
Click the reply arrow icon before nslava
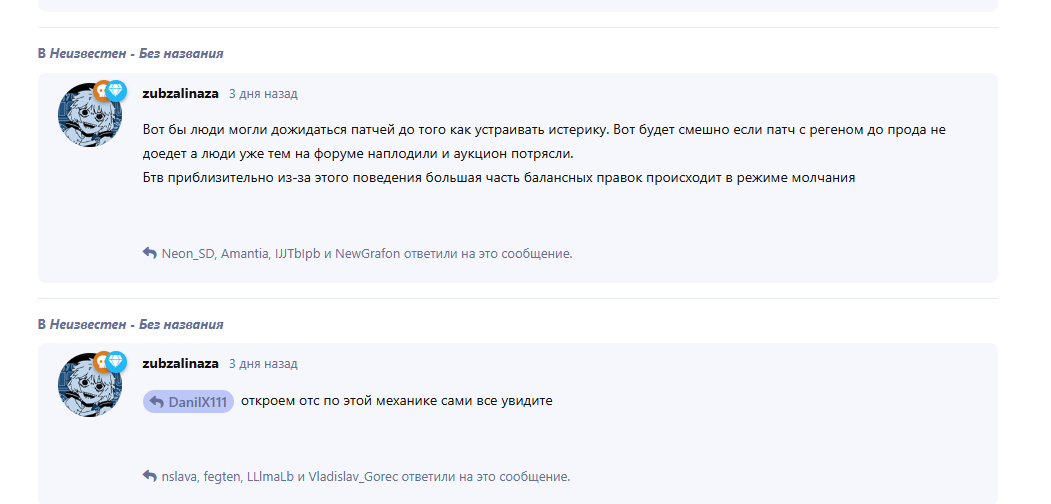coord(150,476)
